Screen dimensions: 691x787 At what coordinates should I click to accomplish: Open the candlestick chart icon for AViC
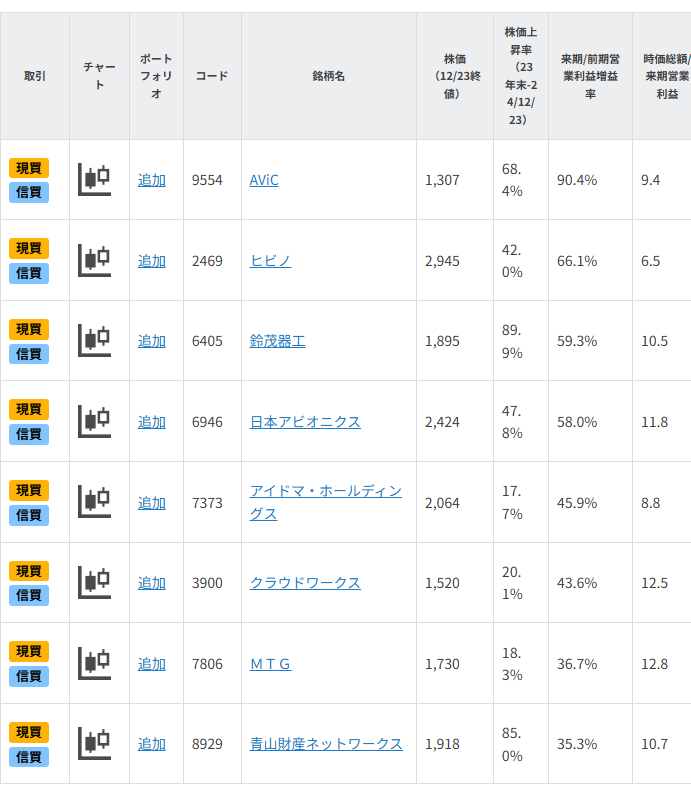(x=94, y=180)
